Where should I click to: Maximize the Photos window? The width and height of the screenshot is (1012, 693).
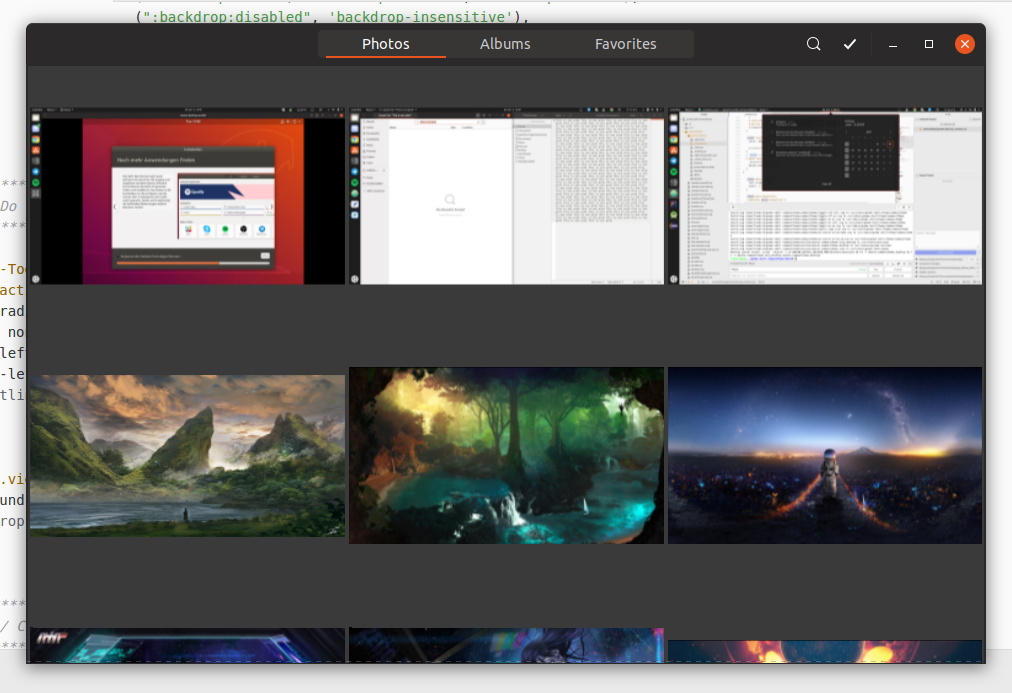(x=929, y=44)
